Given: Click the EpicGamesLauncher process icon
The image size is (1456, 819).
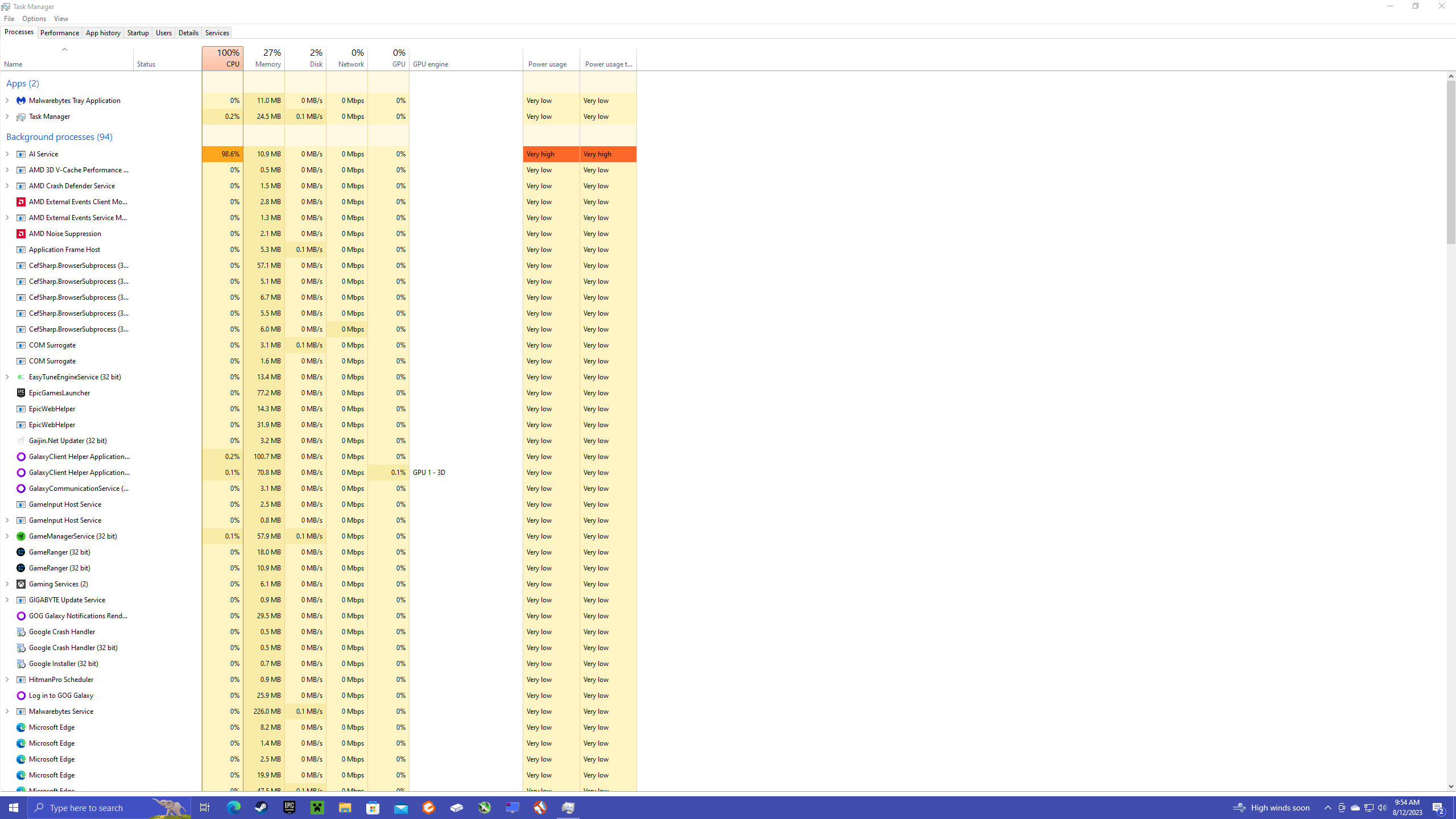Looking at the screenshot, I should click(21, 393).
